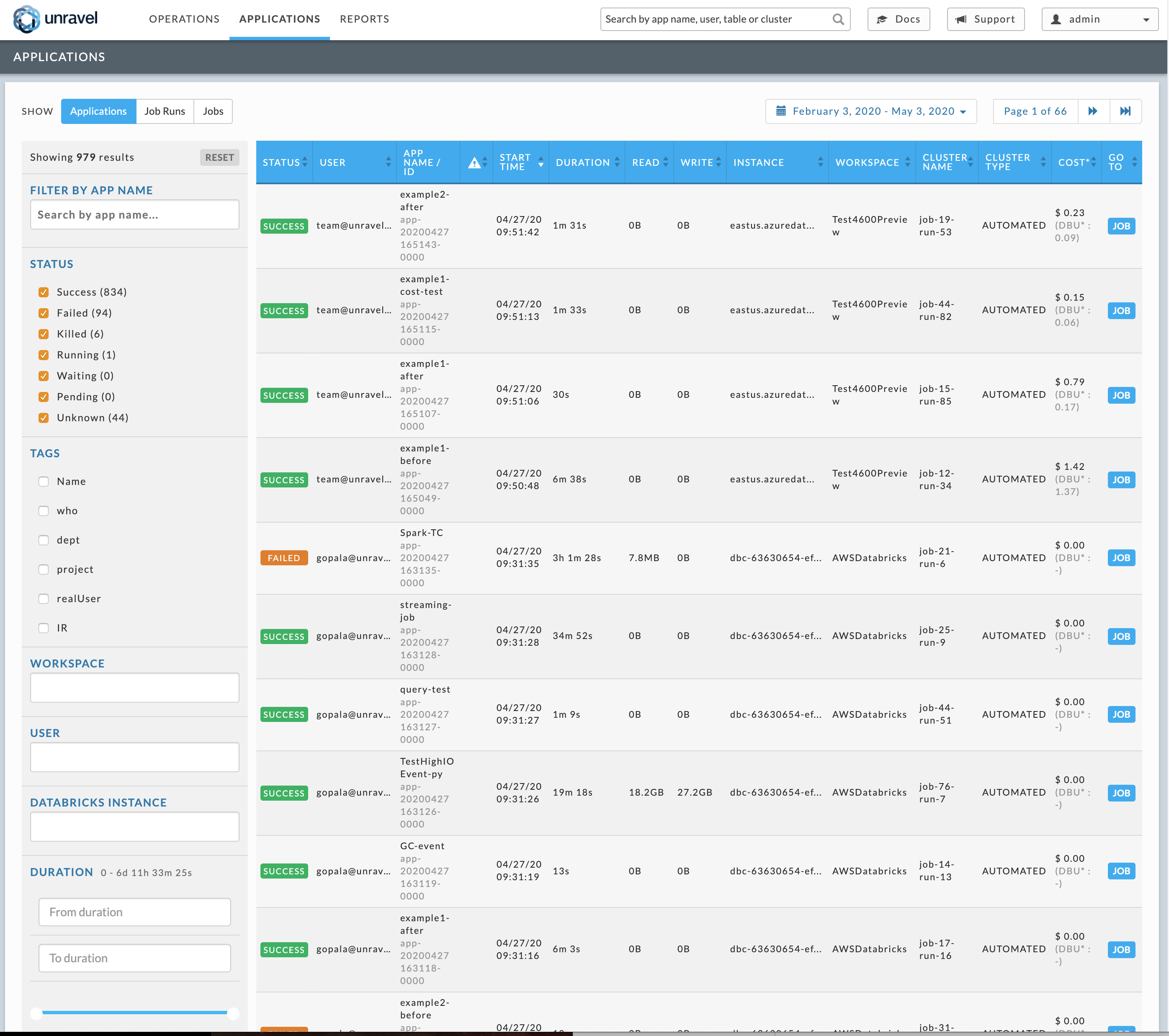Click the right duration slider handle
1169x1036 pixels.
[x=233, y=1013]
